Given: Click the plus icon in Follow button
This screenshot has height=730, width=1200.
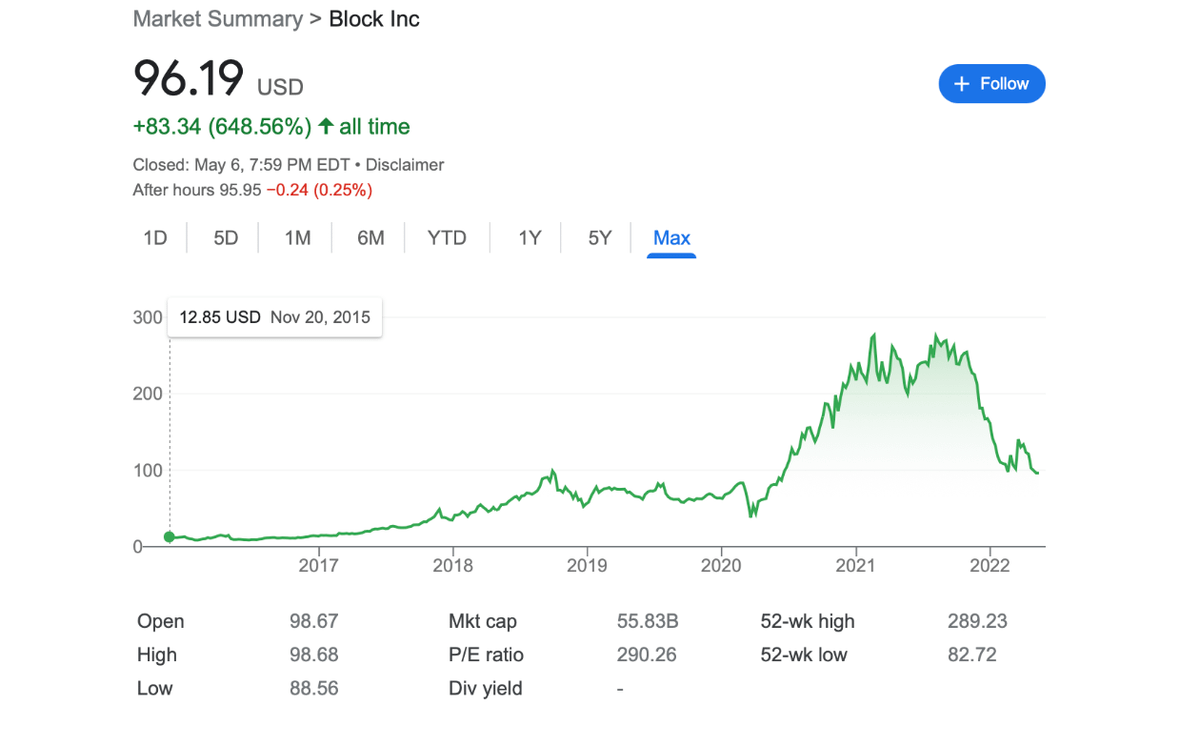Looking at the screenshot, I should [962, 84].
